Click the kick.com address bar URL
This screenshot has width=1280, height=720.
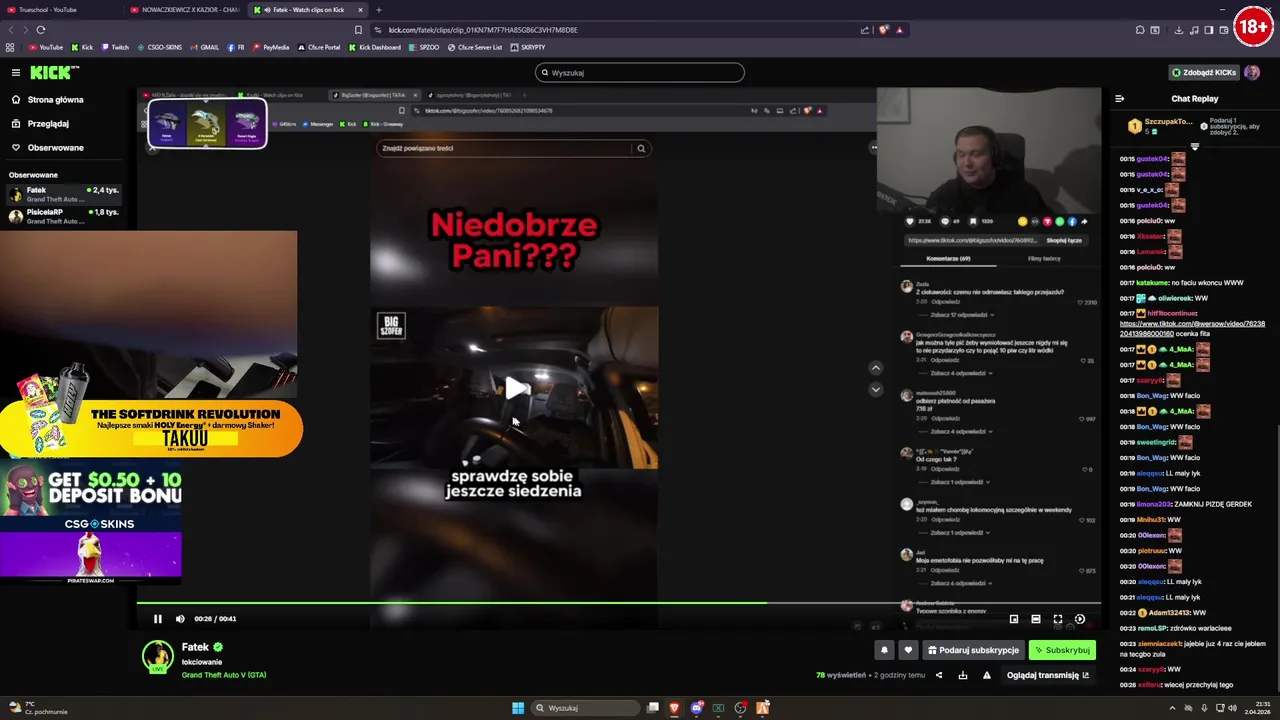(x=483, y=30)
